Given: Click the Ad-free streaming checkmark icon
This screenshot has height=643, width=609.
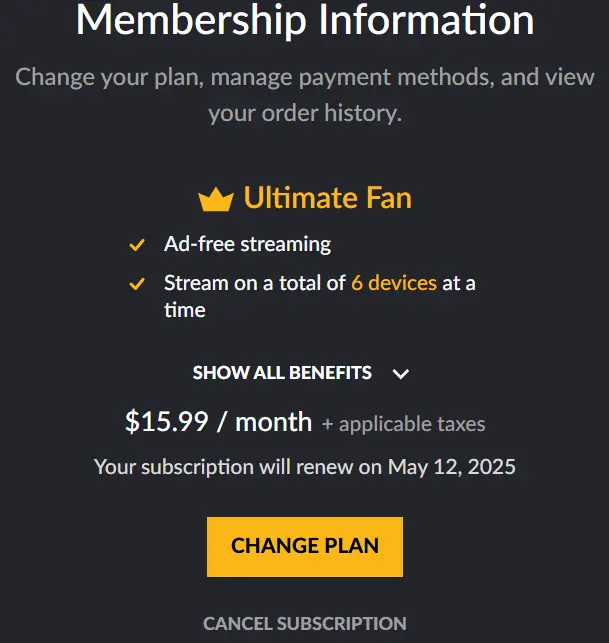Looking at the screenshot, I should point(137,245).
